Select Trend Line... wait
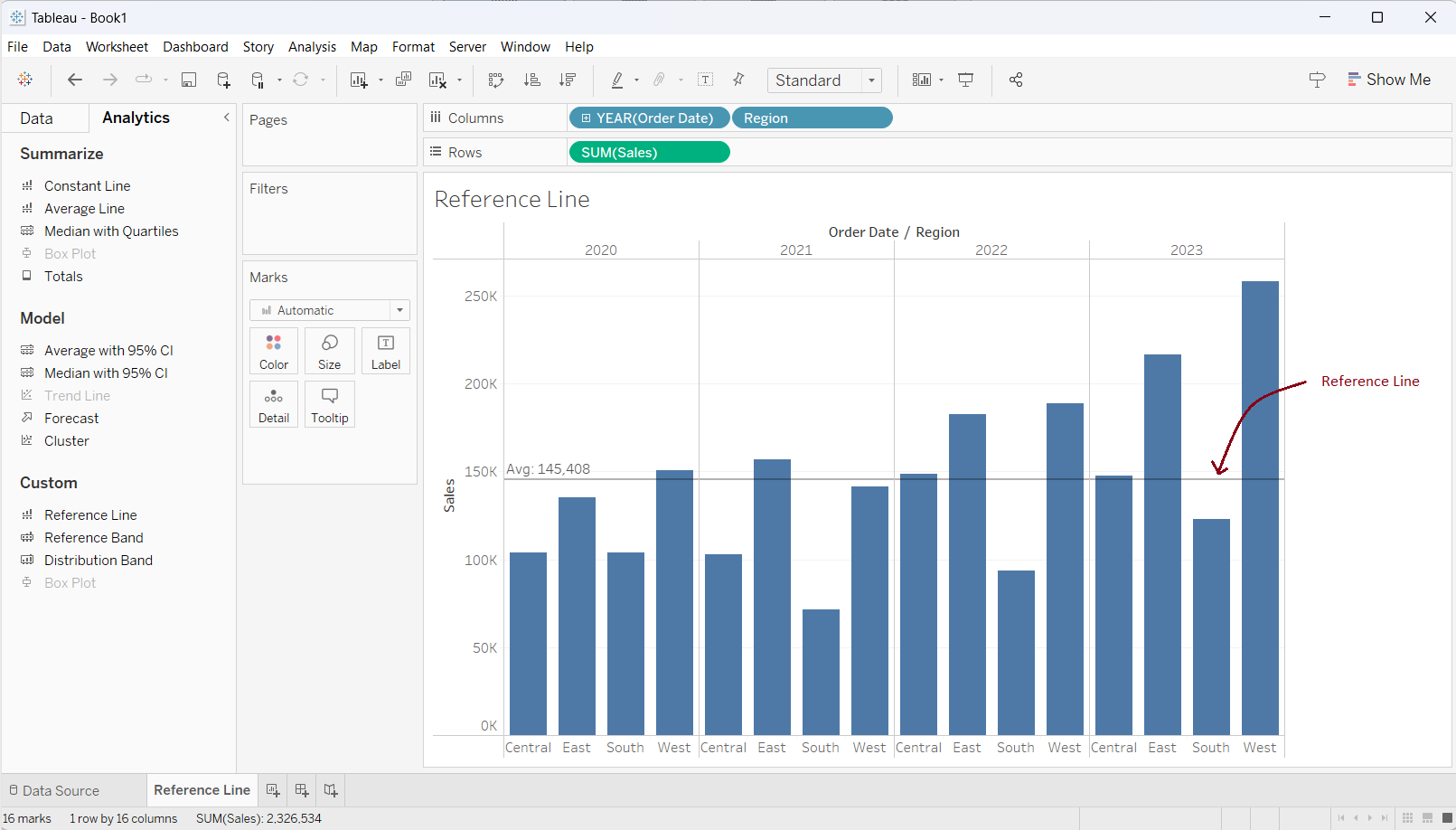The height and width of the screenshot is (830, 1456). pos(77,396)
